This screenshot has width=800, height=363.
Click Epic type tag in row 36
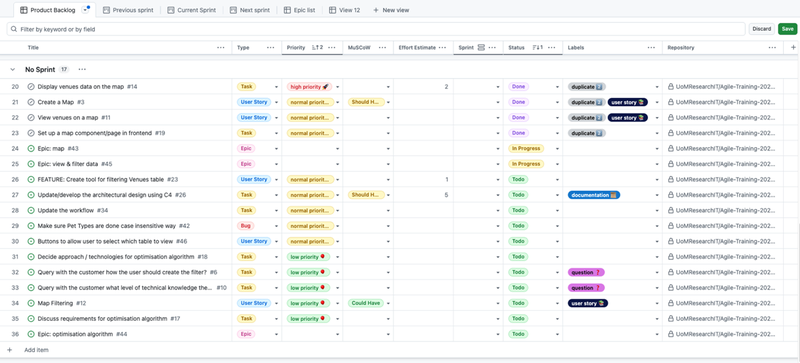(x=246, y=334)
